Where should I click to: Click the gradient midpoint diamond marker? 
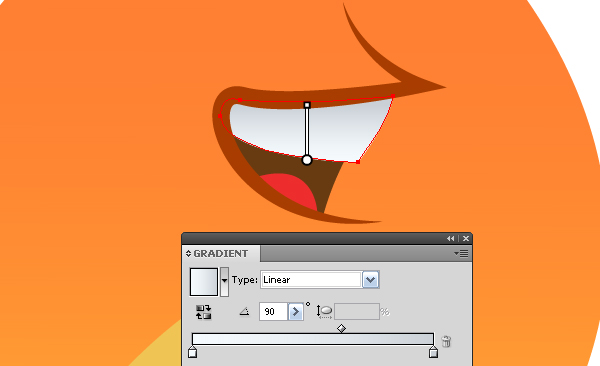[341, 328]
